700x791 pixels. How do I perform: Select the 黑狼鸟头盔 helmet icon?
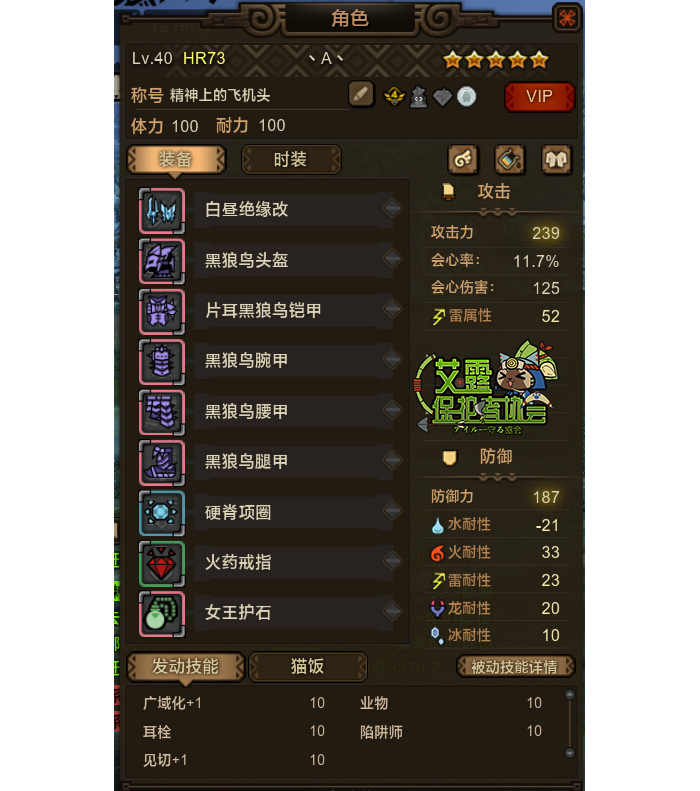[x=161, y=261]
